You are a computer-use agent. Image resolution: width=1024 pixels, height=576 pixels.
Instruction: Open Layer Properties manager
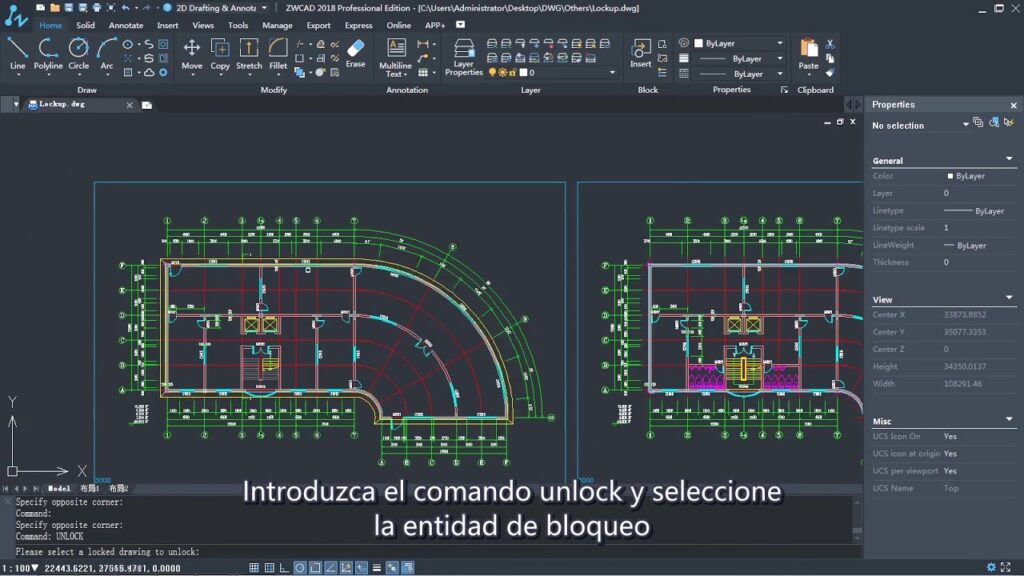(464, 57)
